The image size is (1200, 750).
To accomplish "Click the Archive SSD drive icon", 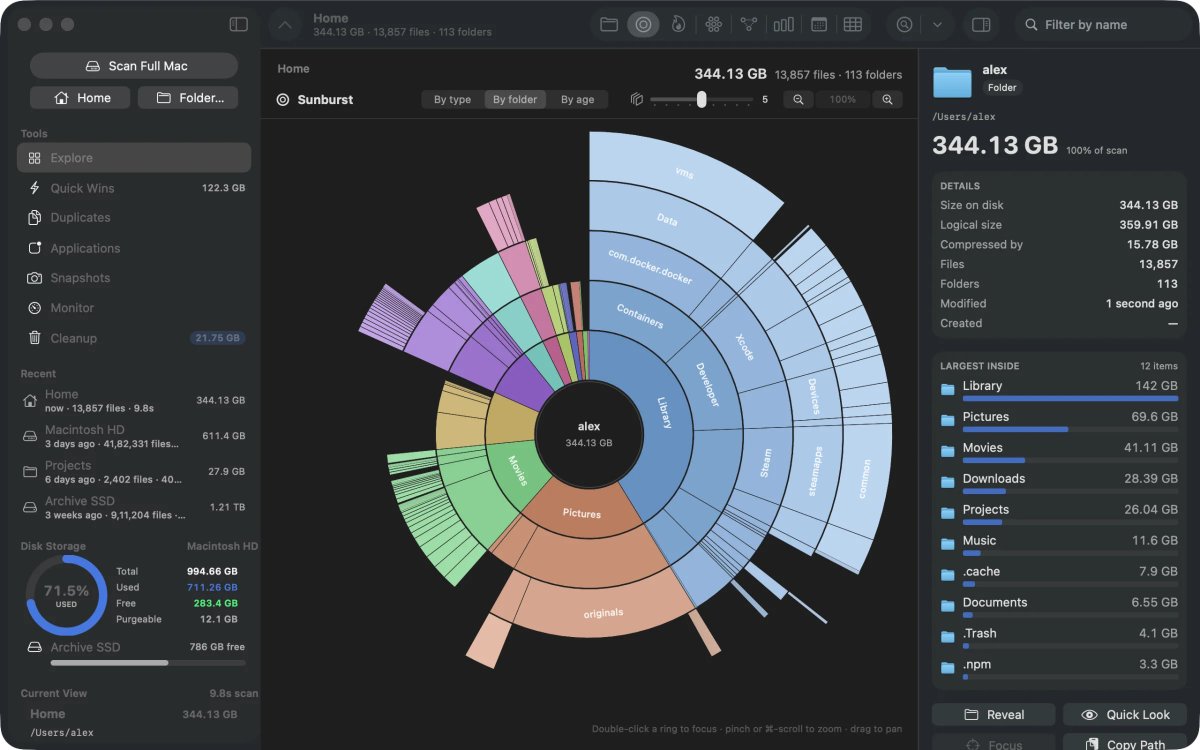I will pos(34,648).
